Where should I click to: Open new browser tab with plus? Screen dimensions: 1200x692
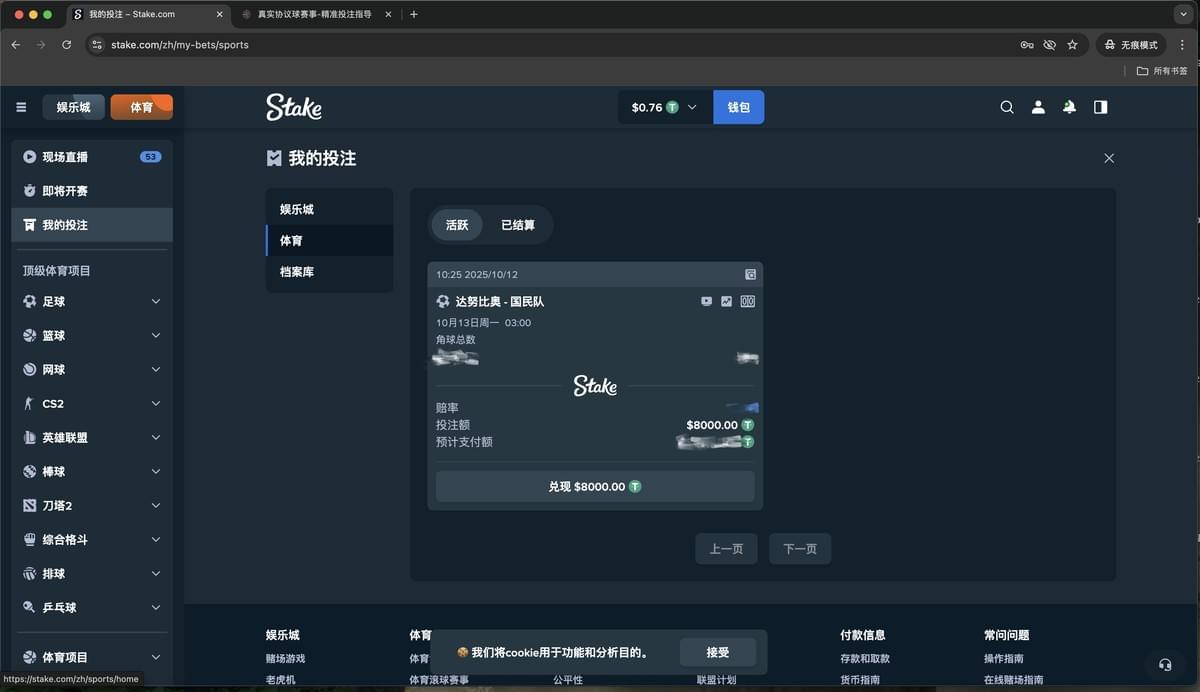[414, 14]
